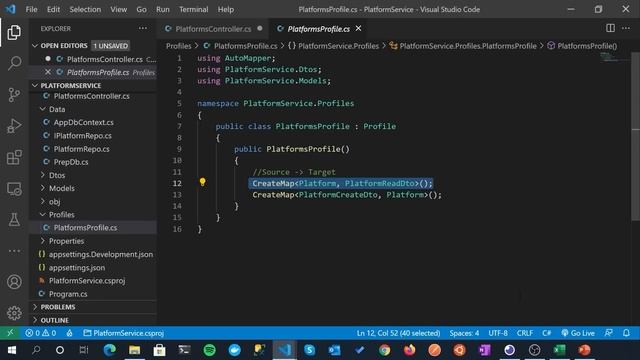The width and height of the screenshot is (640, 360).
Task: Click the flame icon in status bar
Action: (69, 333)
